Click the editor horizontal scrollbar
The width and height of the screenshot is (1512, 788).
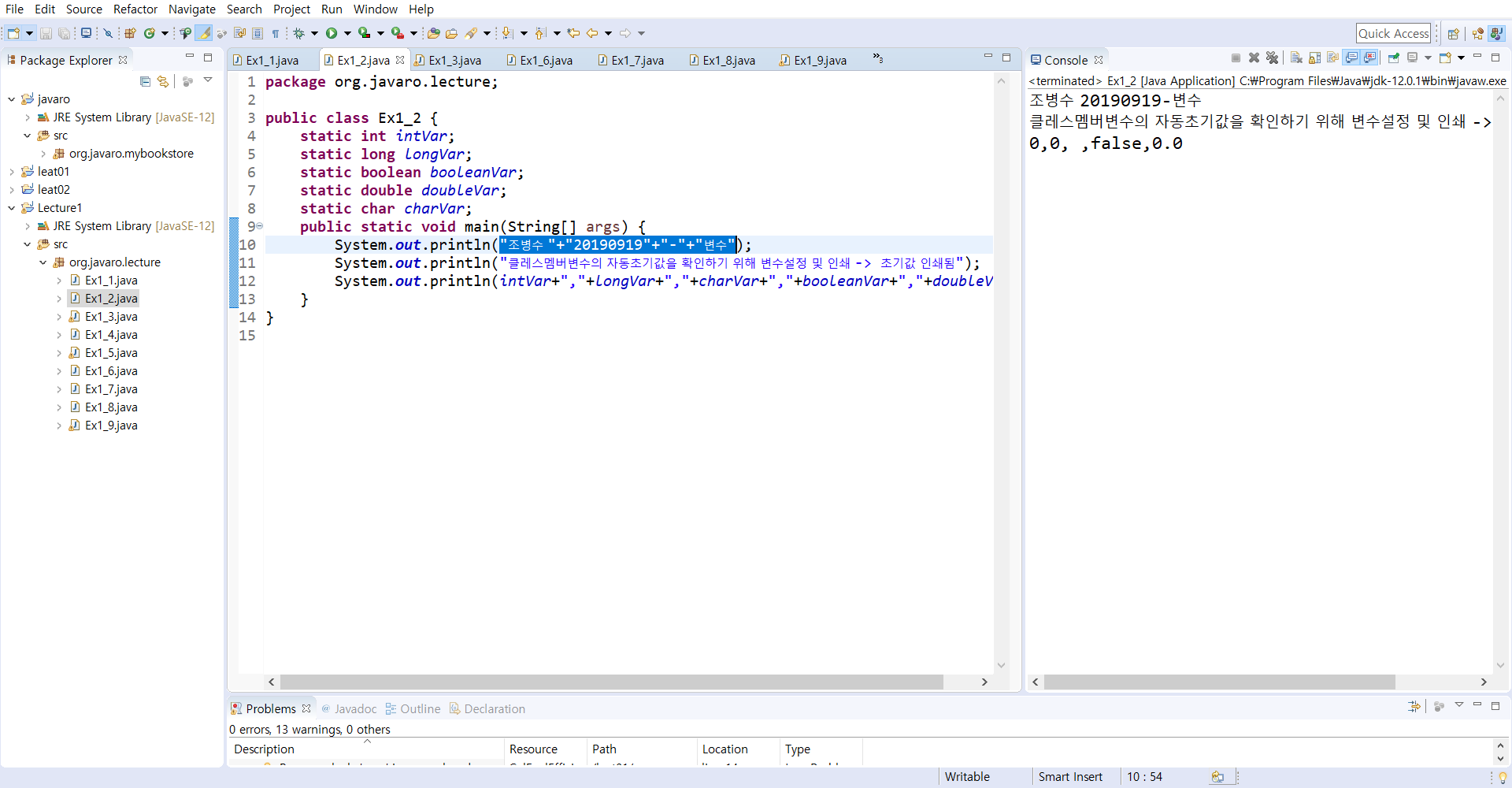[612, 682]
